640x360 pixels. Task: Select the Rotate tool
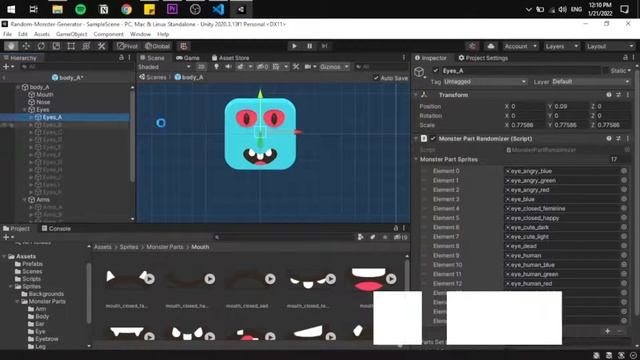coord(41,46)
